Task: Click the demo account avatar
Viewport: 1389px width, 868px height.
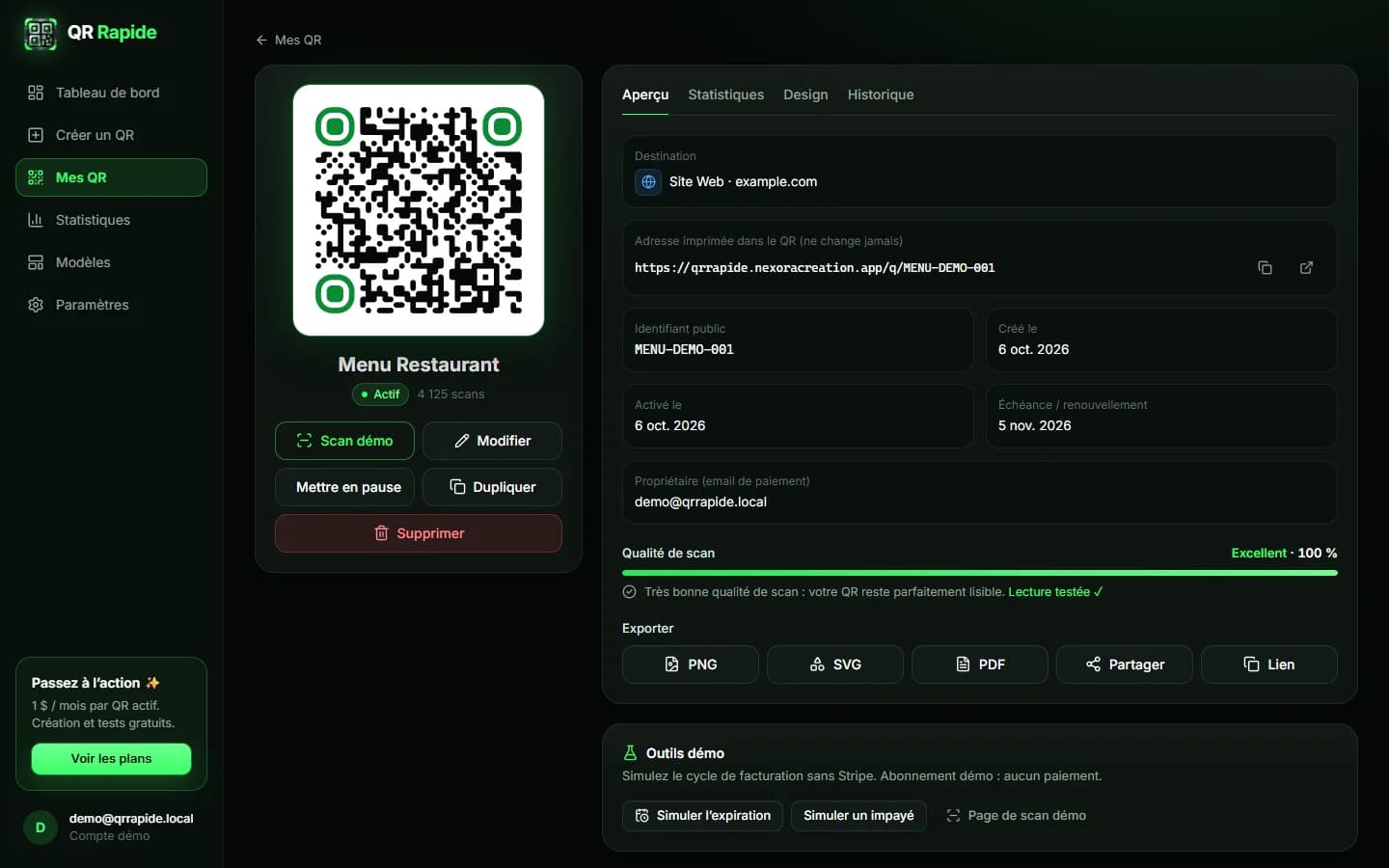Action: point(41,827)
